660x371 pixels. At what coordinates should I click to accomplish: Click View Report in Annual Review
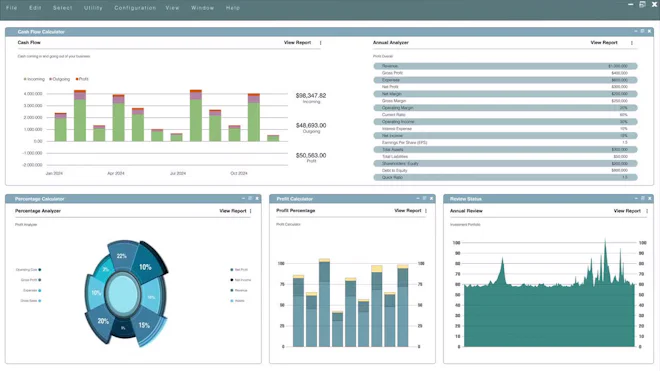(627, 211)
